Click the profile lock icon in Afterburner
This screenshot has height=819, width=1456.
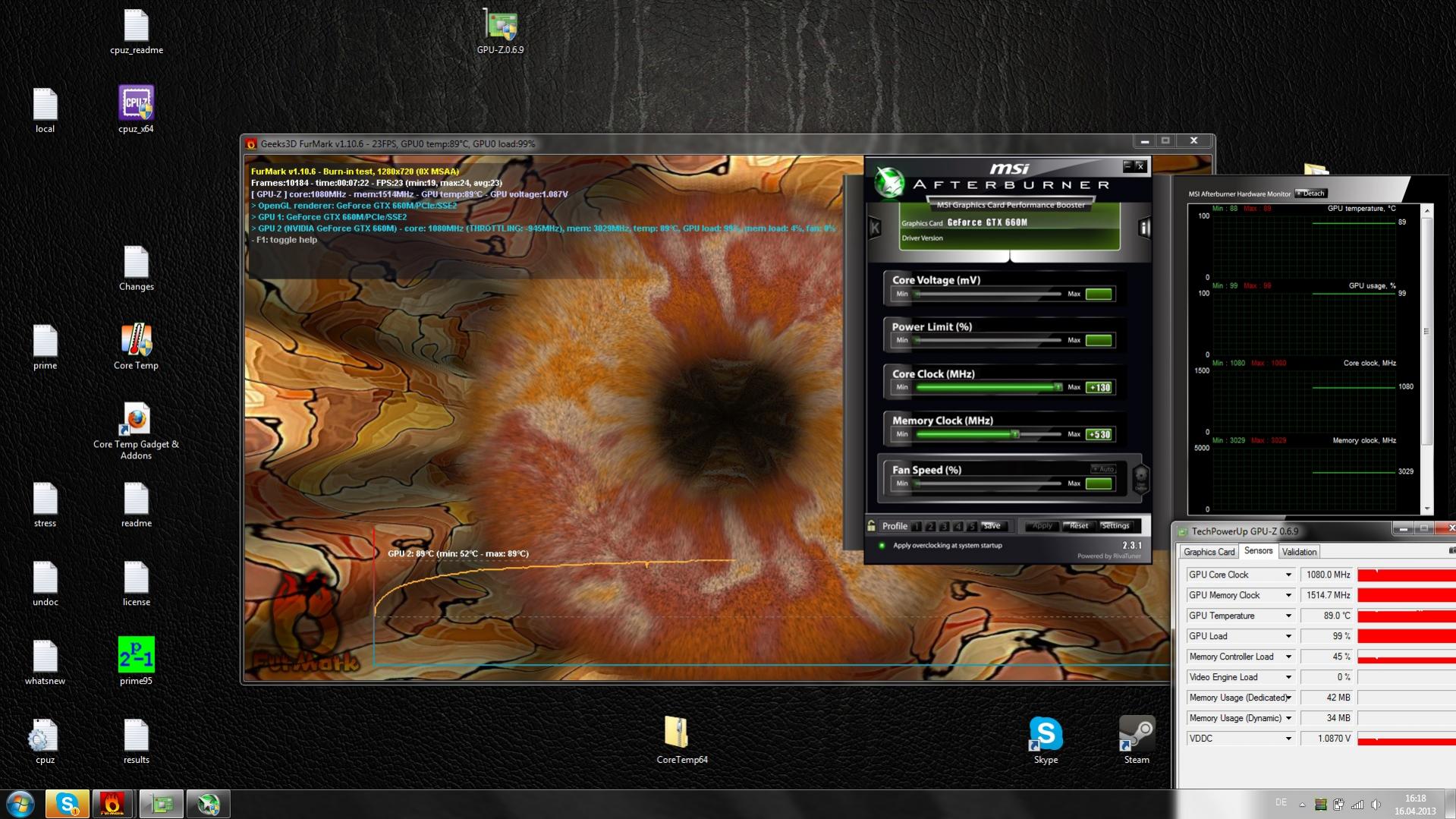click(x=872, y=525)
